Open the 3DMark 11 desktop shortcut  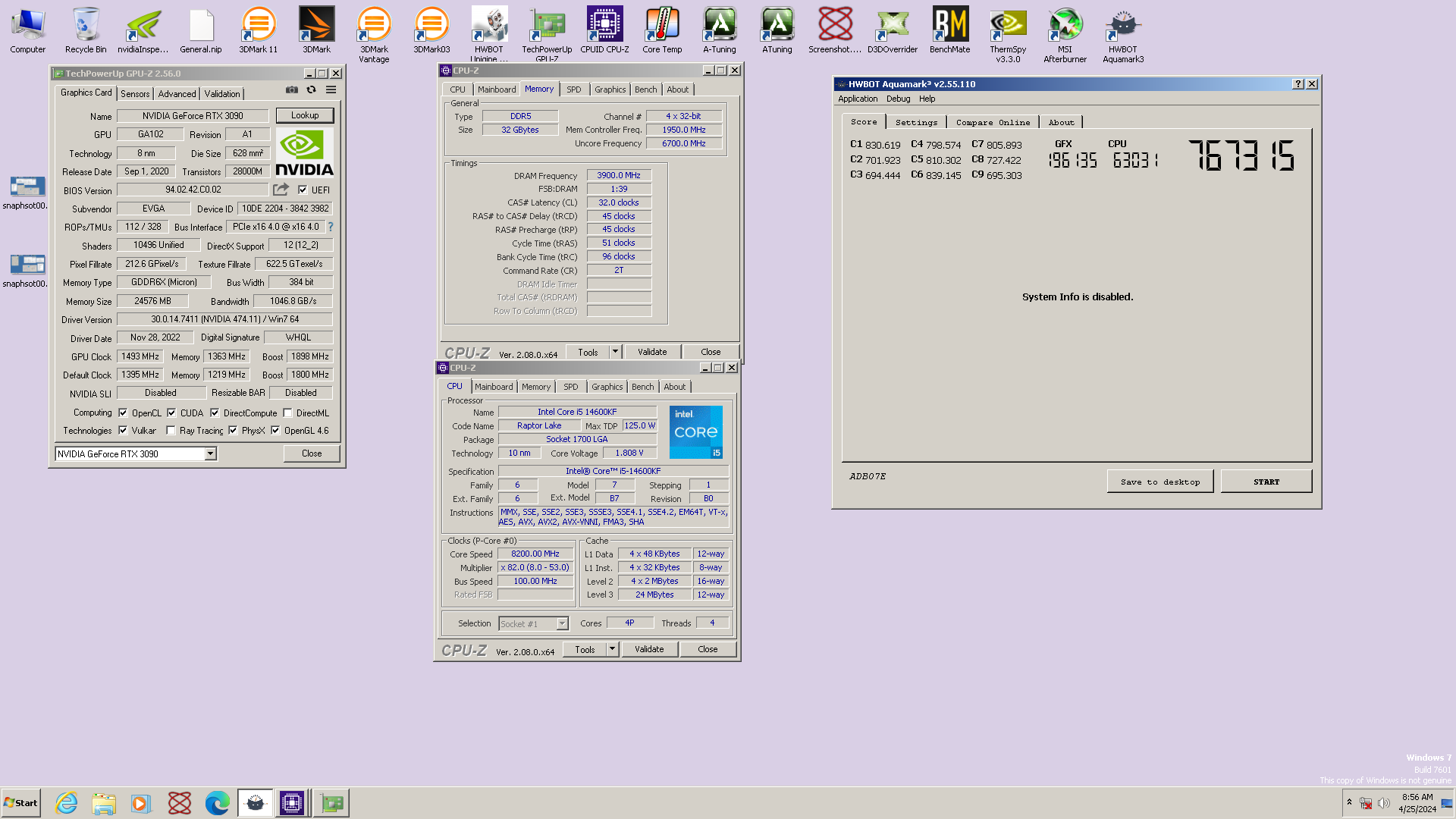pos(258,30)
